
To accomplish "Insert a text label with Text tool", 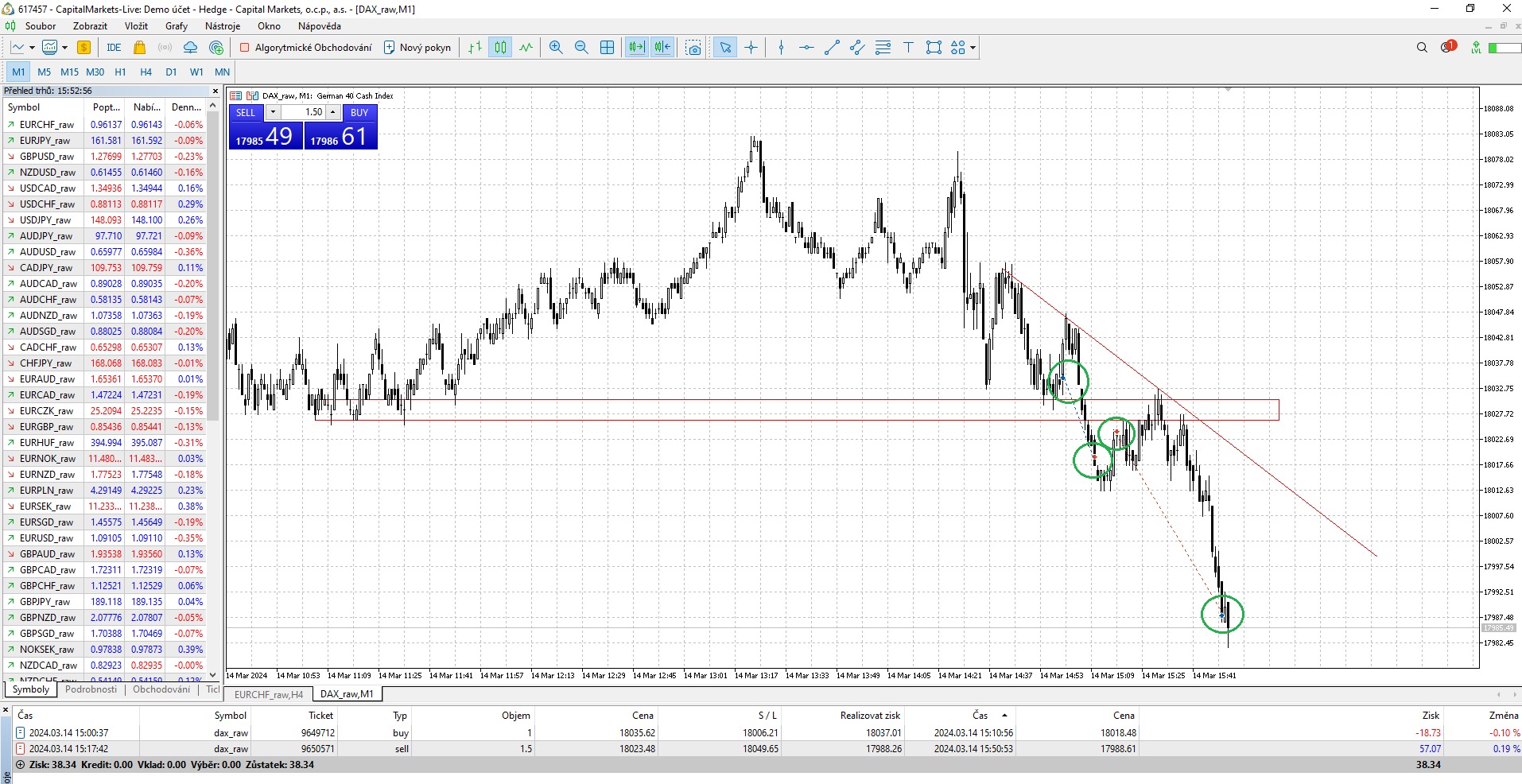I will [x=908, y=48].
